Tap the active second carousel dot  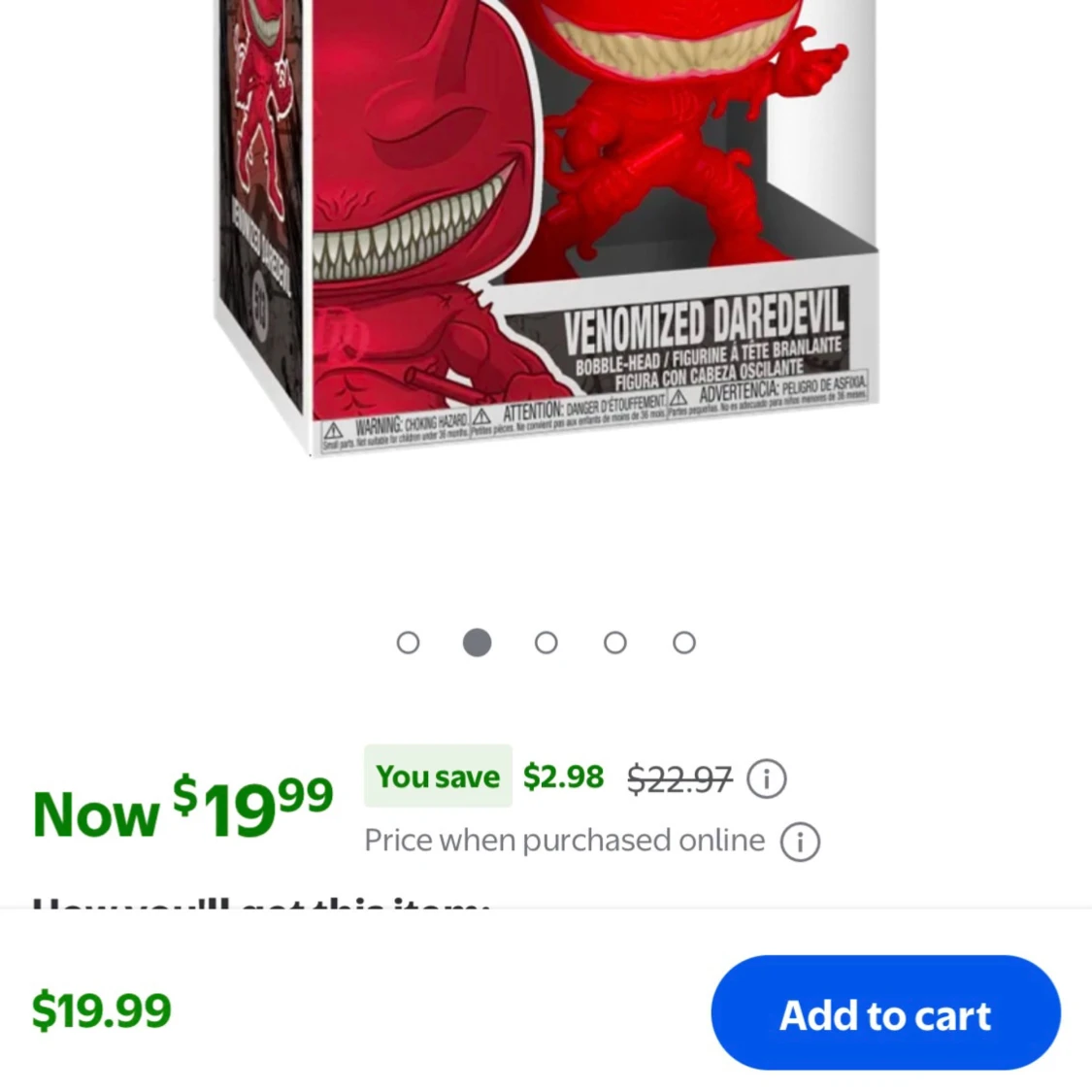477,643
